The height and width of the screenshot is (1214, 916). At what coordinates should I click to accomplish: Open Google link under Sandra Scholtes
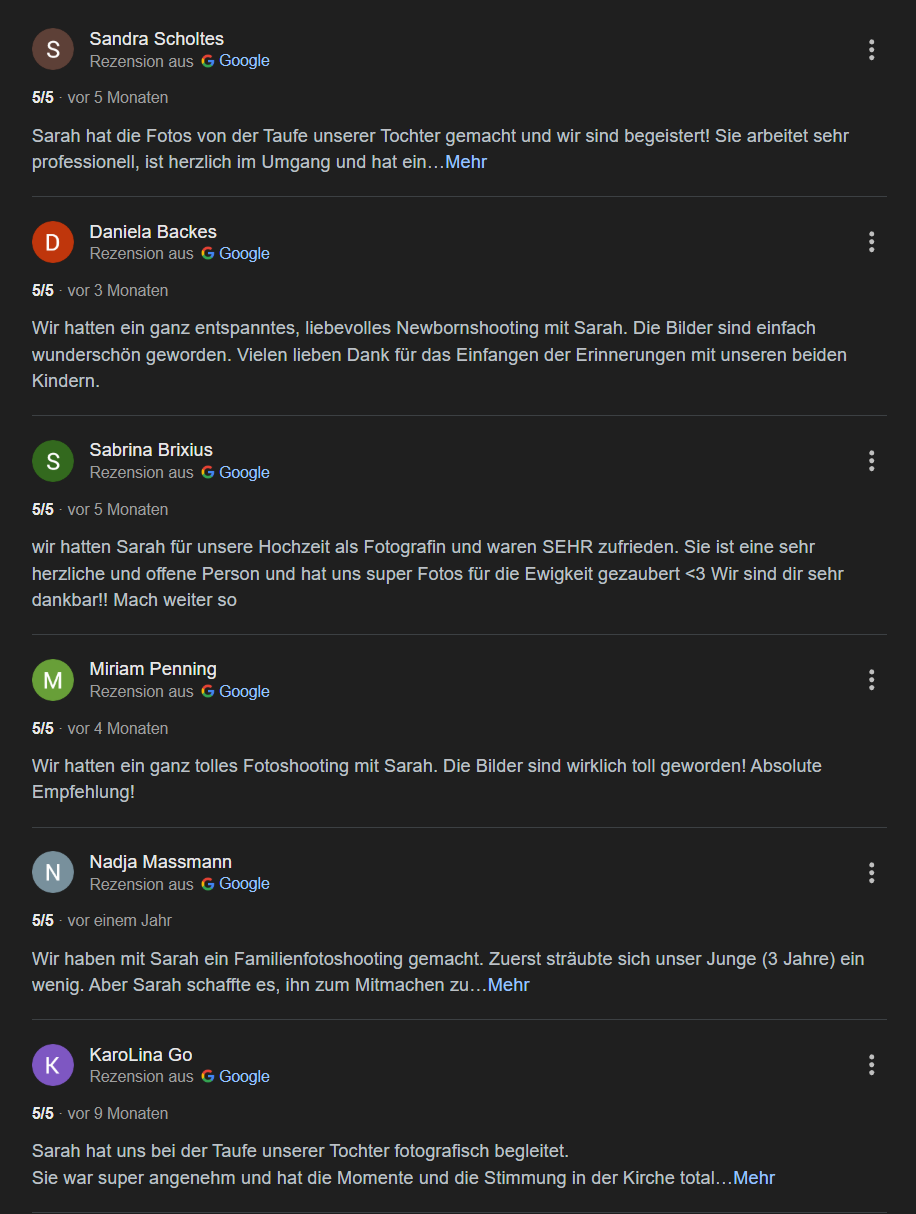pos(243,61)
